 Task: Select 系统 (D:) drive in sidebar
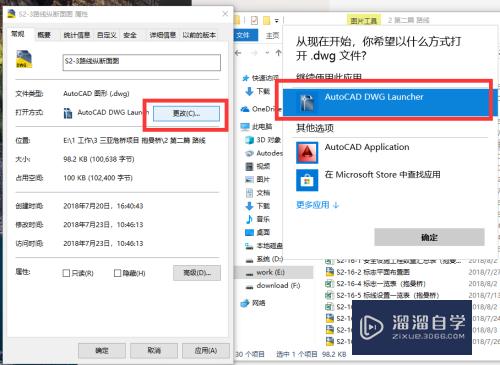click(x=264, y=259)
